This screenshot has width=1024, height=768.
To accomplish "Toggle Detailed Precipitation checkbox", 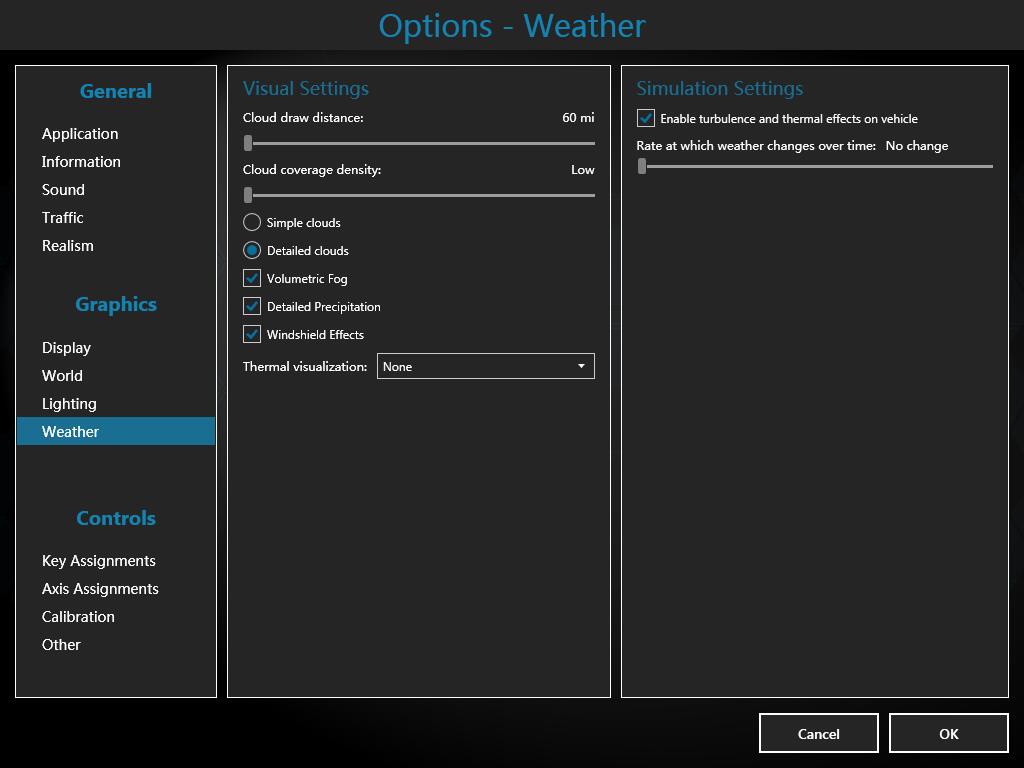I will tap(252, 307).
